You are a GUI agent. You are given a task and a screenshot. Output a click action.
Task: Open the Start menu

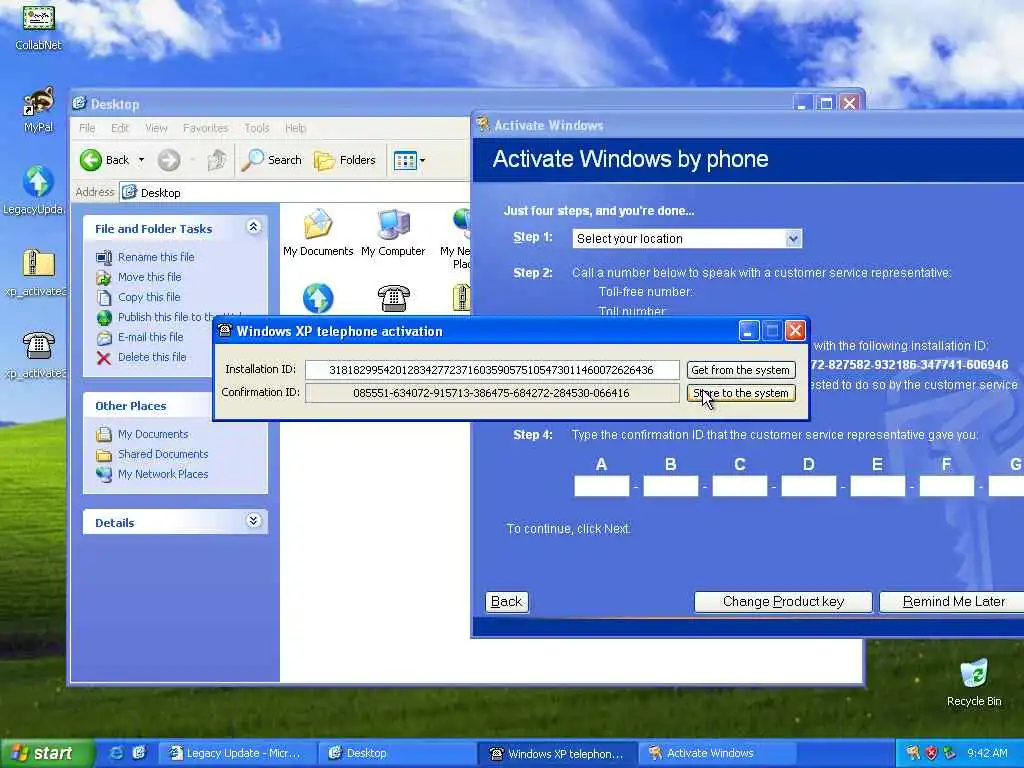[x=47, y=753]
